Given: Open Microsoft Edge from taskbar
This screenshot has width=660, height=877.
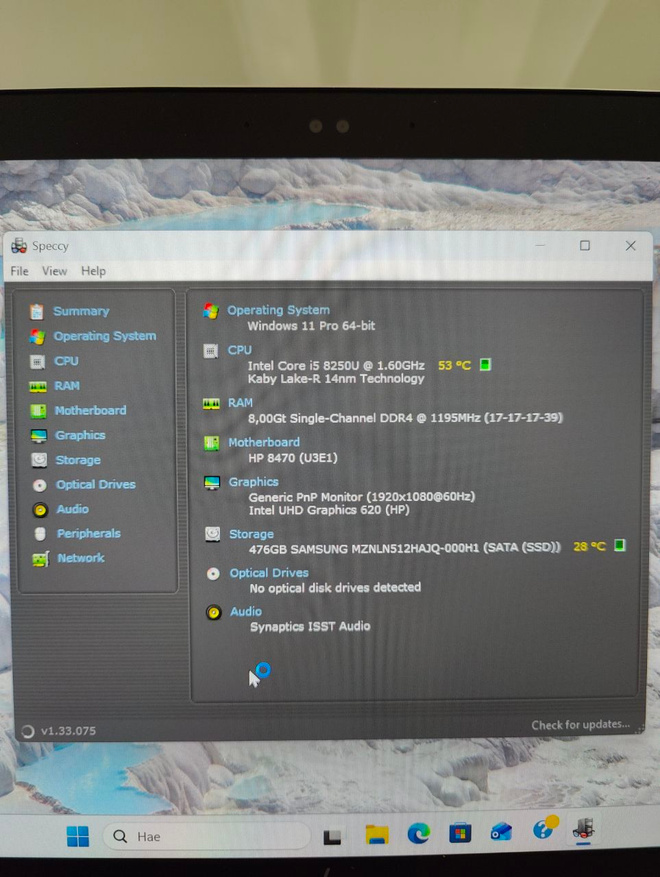Looking at the screenshot, I should coord(418,834).
